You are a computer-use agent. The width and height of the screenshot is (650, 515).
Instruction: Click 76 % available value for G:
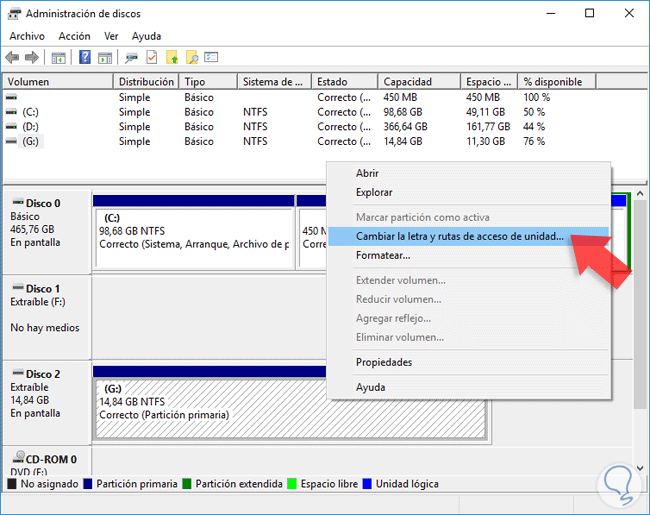[534, 142]
